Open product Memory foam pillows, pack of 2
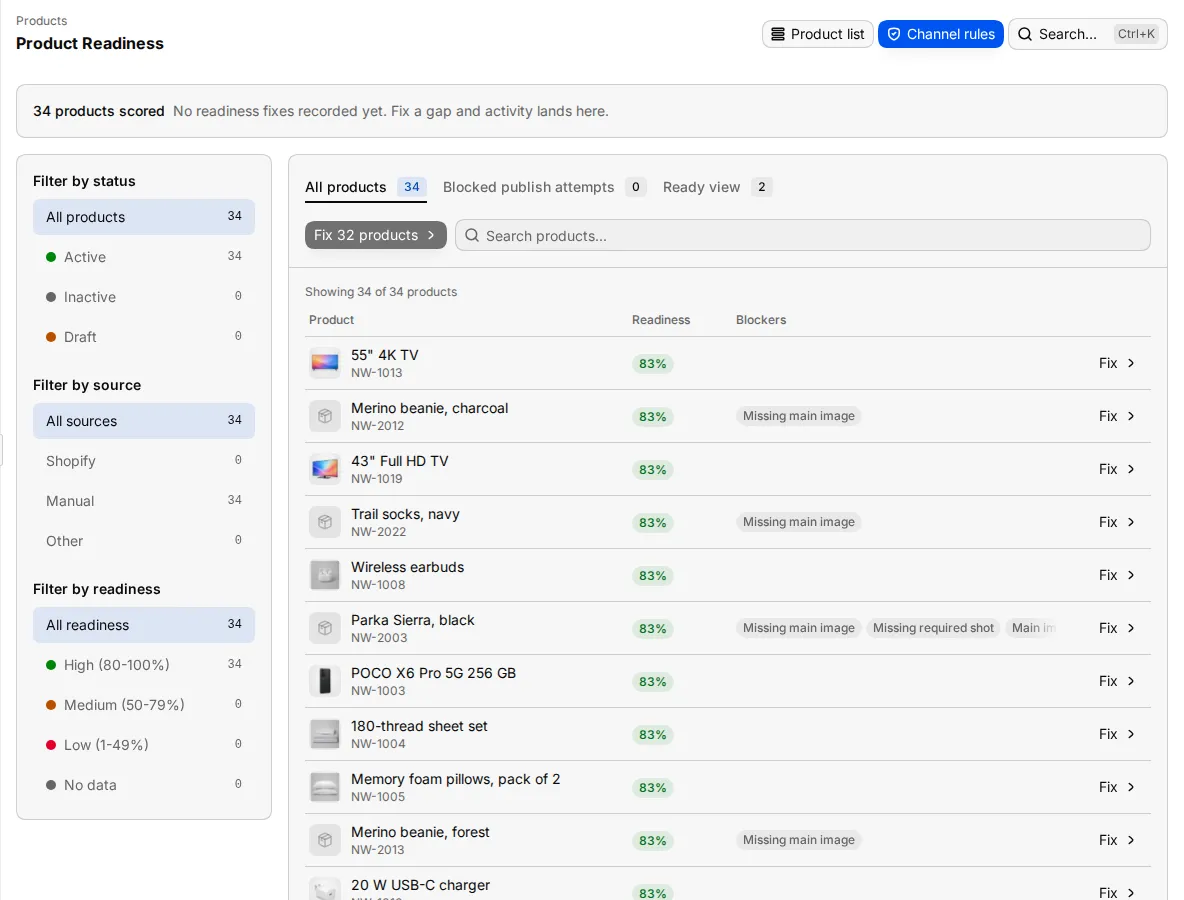The width and height of the screenshot is (1184, 900). point(455,787)
